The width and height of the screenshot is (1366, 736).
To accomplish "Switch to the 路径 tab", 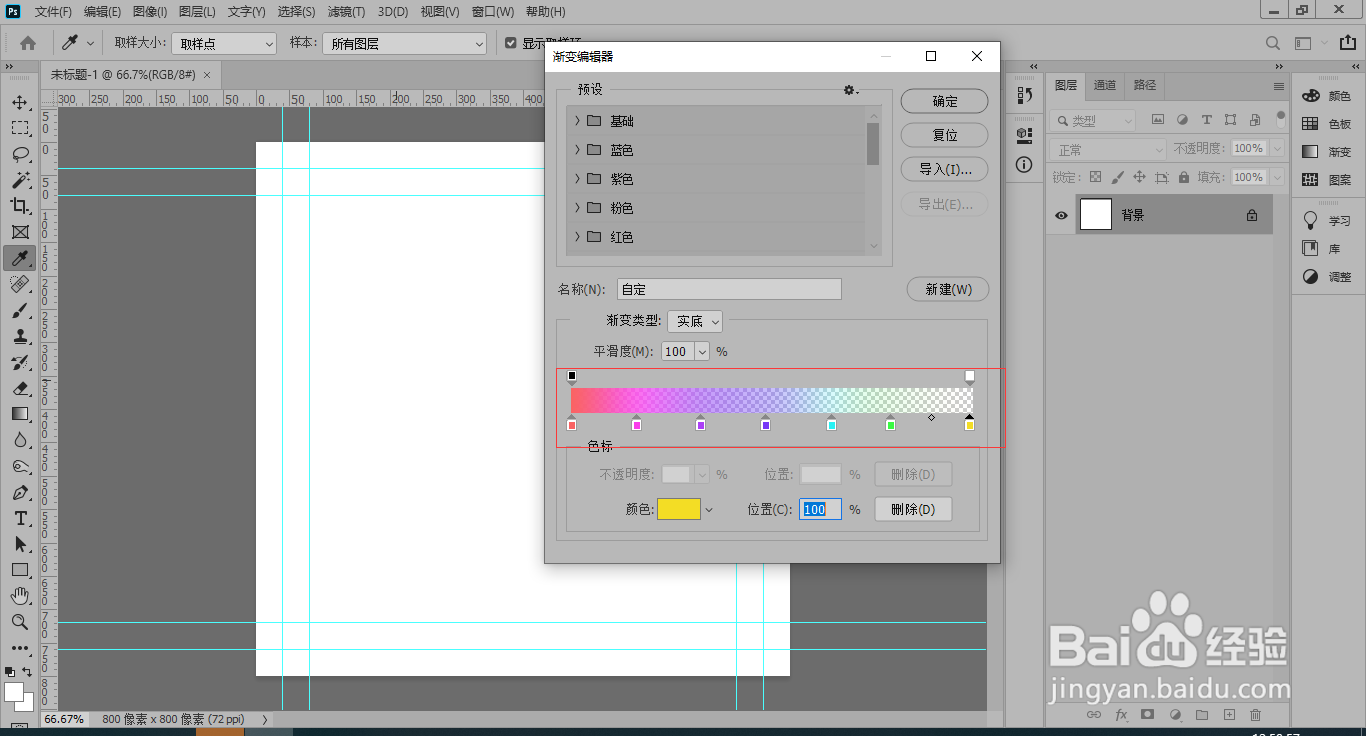I will (1145, 85).
